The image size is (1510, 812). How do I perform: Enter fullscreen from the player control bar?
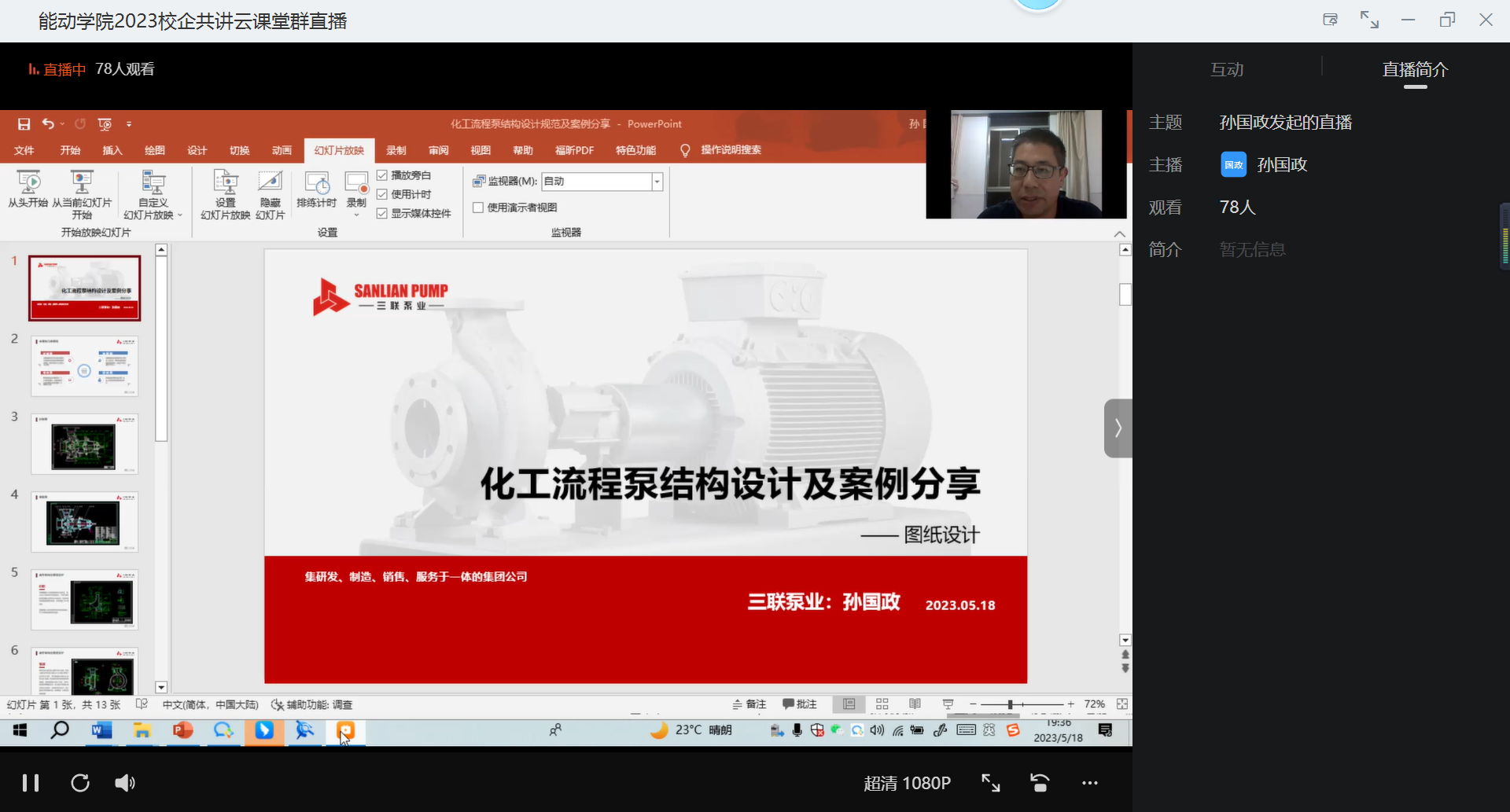coord(990,783)
